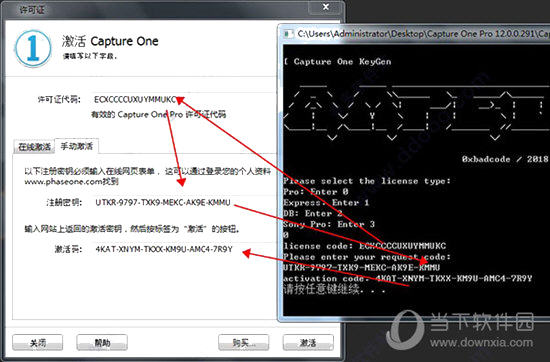550x362 pixels.
Task: Click the 购买... purchase button
Action: coord(244,342)
